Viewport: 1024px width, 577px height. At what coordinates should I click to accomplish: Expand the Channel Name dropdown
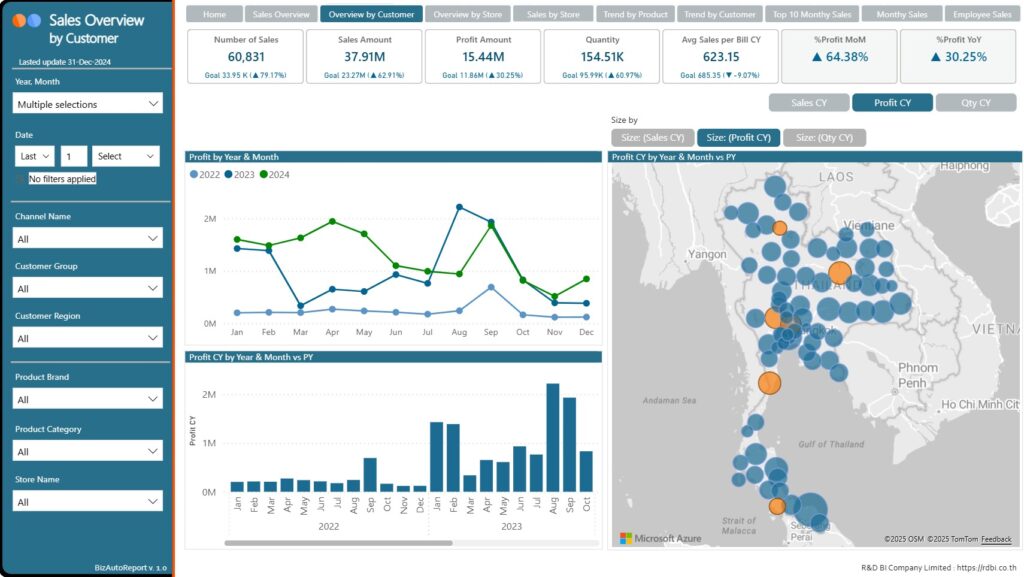click(x=88, y=239)
